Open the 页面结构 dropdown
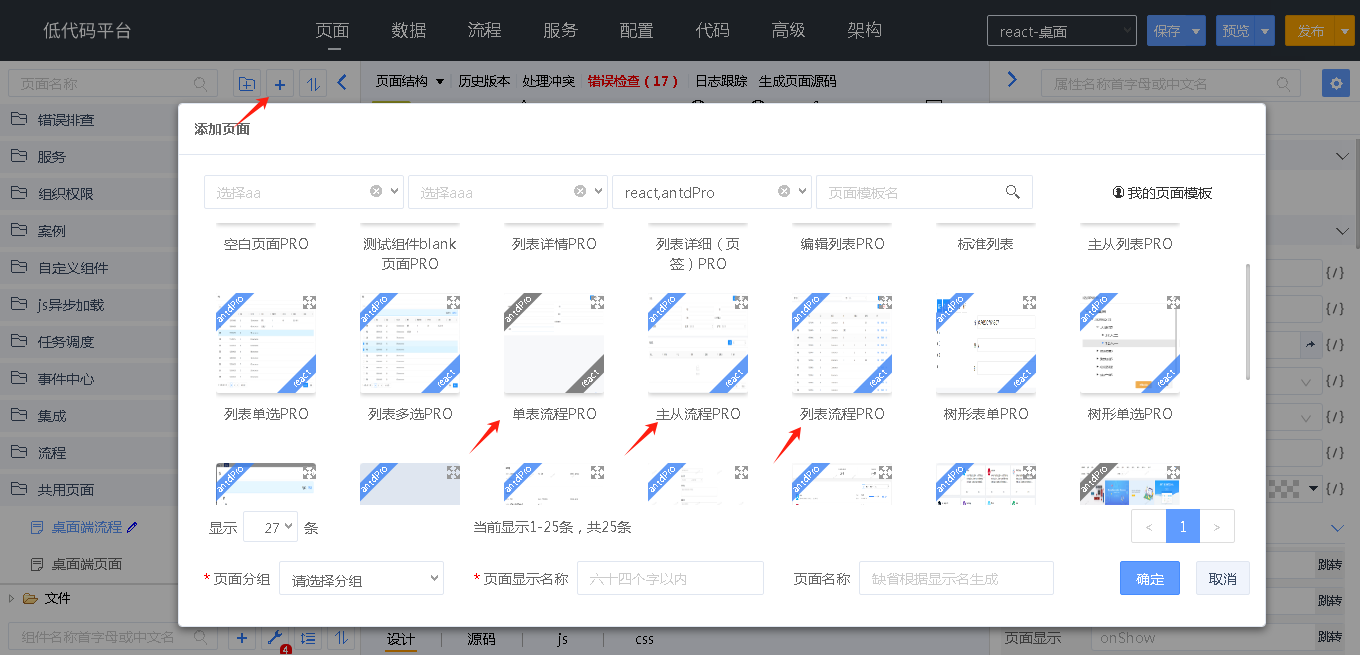1360x655 pixels. point(410,81)
